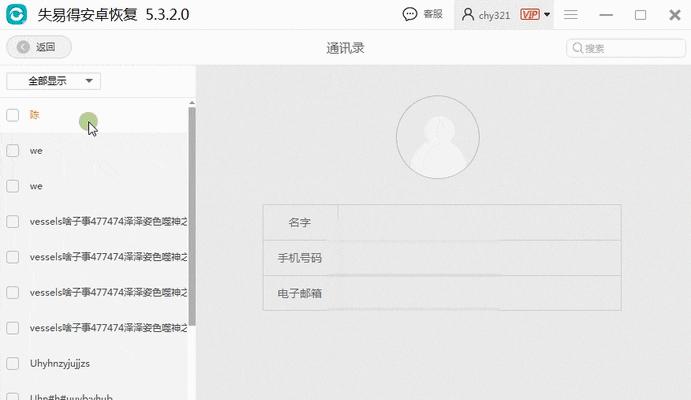Click the magnifier icon in search box
This screenshot has height=400, width=691.
577,48
